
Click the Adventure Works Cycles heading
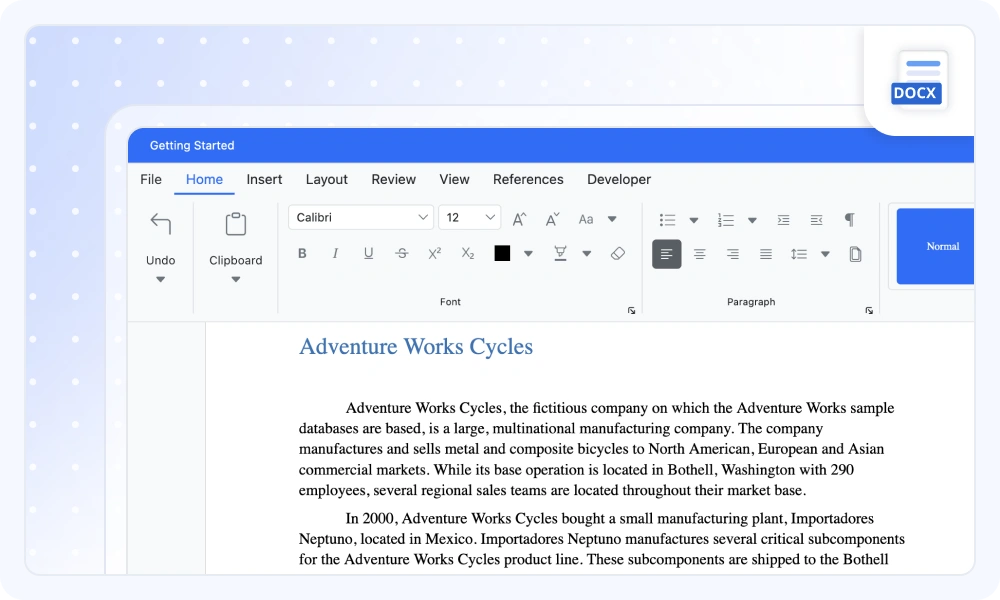416,347
